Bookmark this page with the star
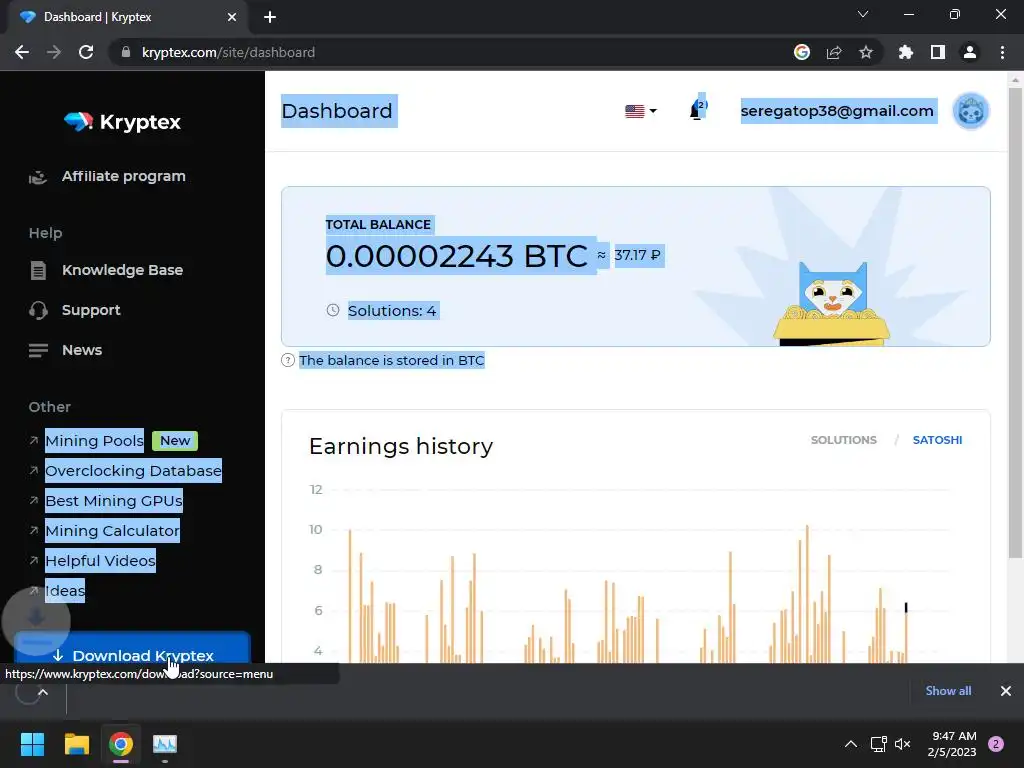The height and width of the screenshot is (768, 1024). point(866,52)
